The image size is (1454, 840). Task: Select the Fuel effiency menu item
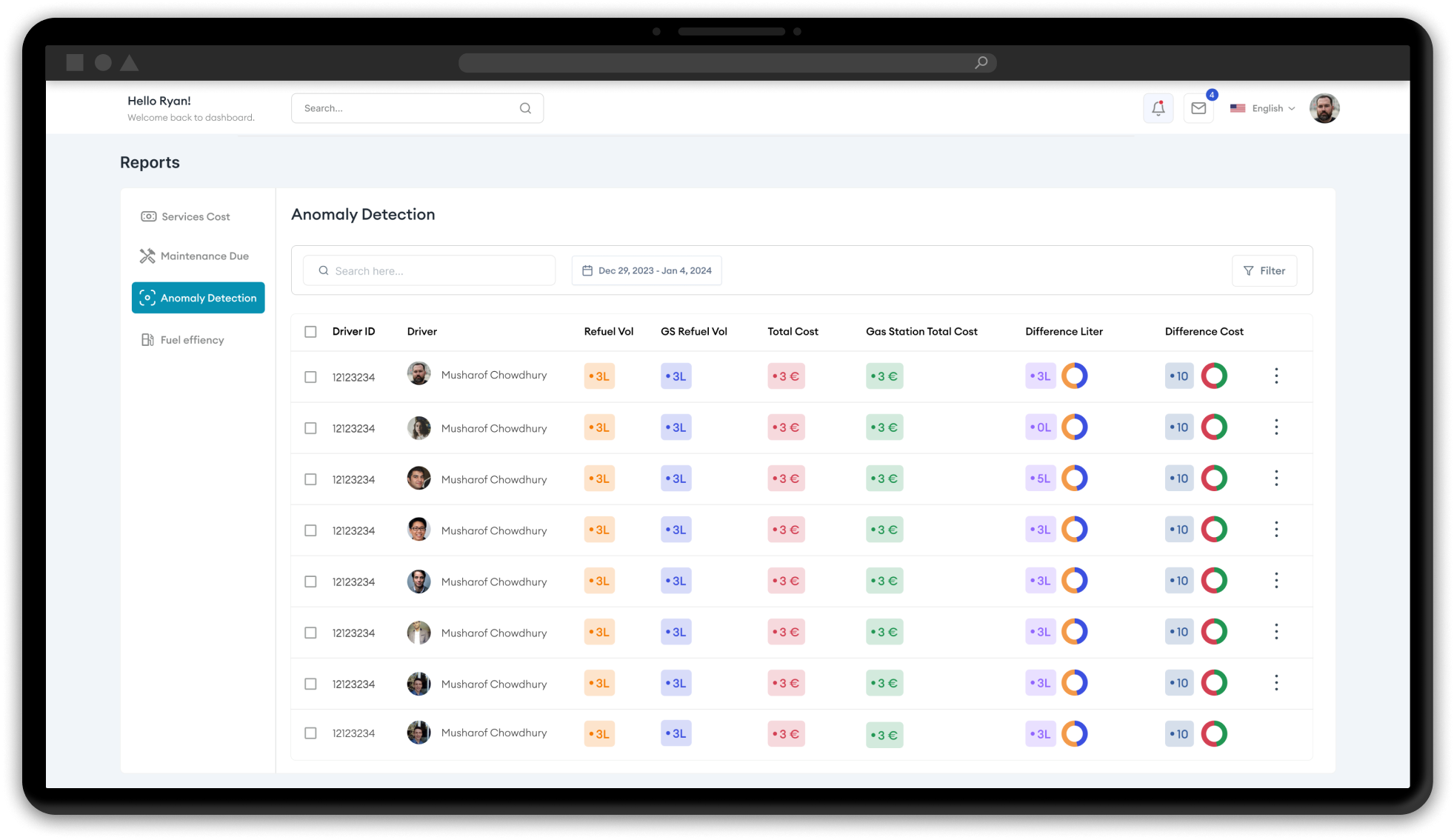(x=192, y=340)
